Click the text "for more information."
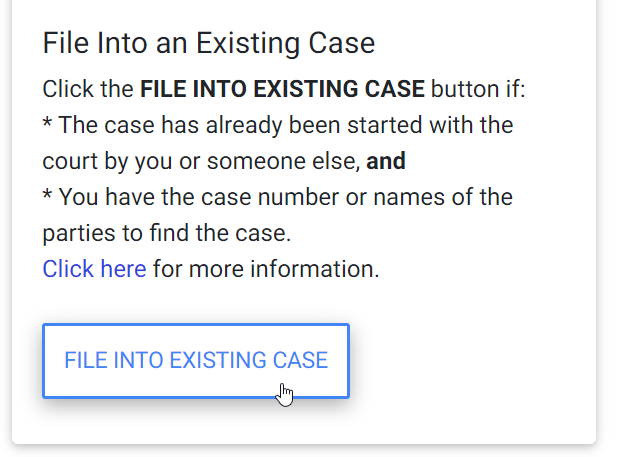 [266, 269]
